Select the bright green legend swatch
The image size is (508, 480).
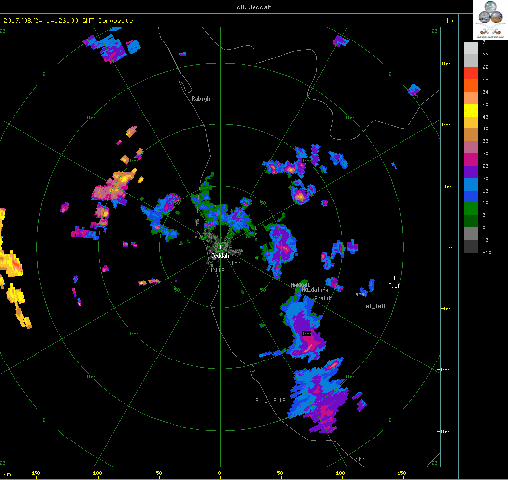click(x=471, y=209)
